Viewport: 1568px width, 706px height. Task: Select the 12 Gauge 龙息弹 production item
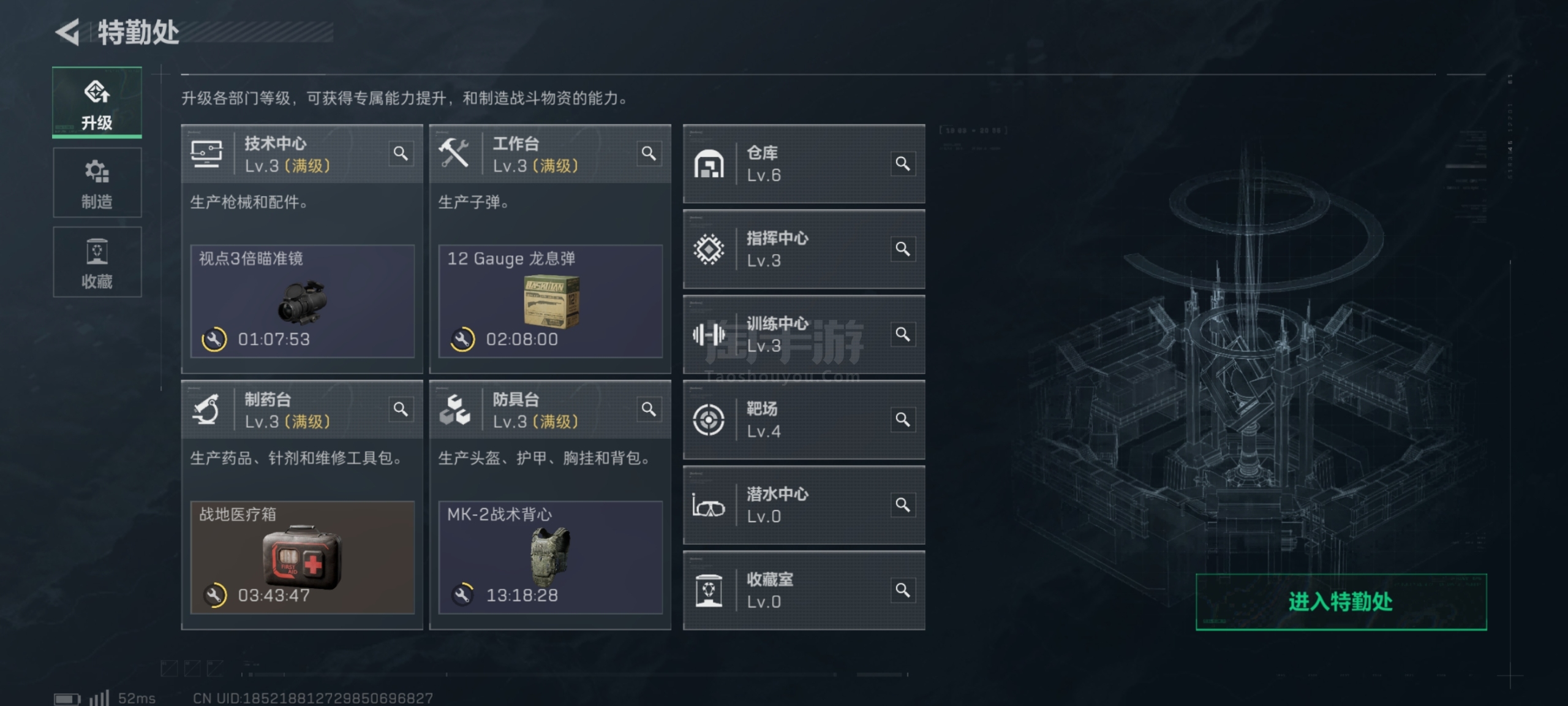coord(551,302)
